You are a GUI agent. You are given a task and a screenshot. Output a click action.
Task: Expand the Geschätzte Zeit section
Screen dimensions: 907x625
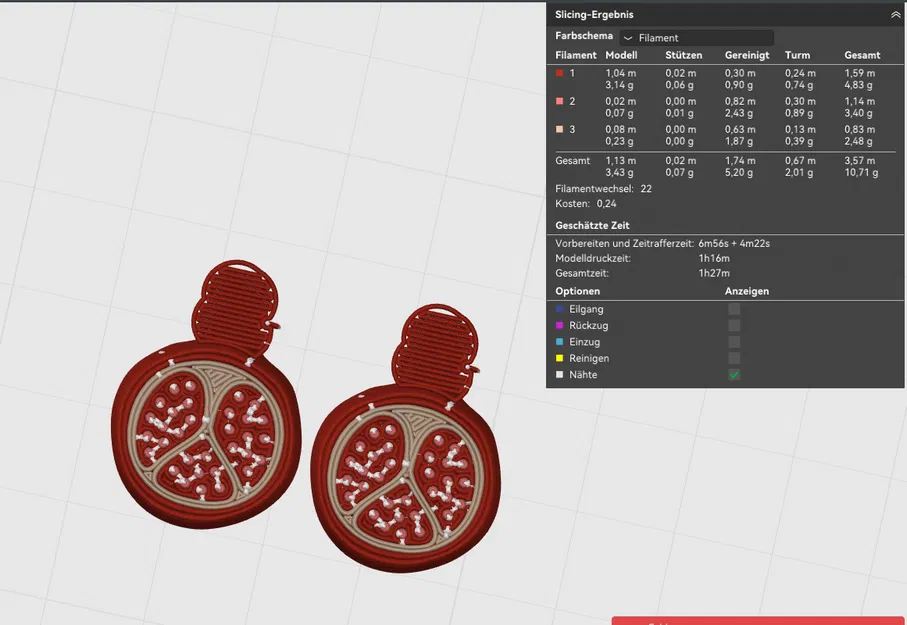point(590,225)
